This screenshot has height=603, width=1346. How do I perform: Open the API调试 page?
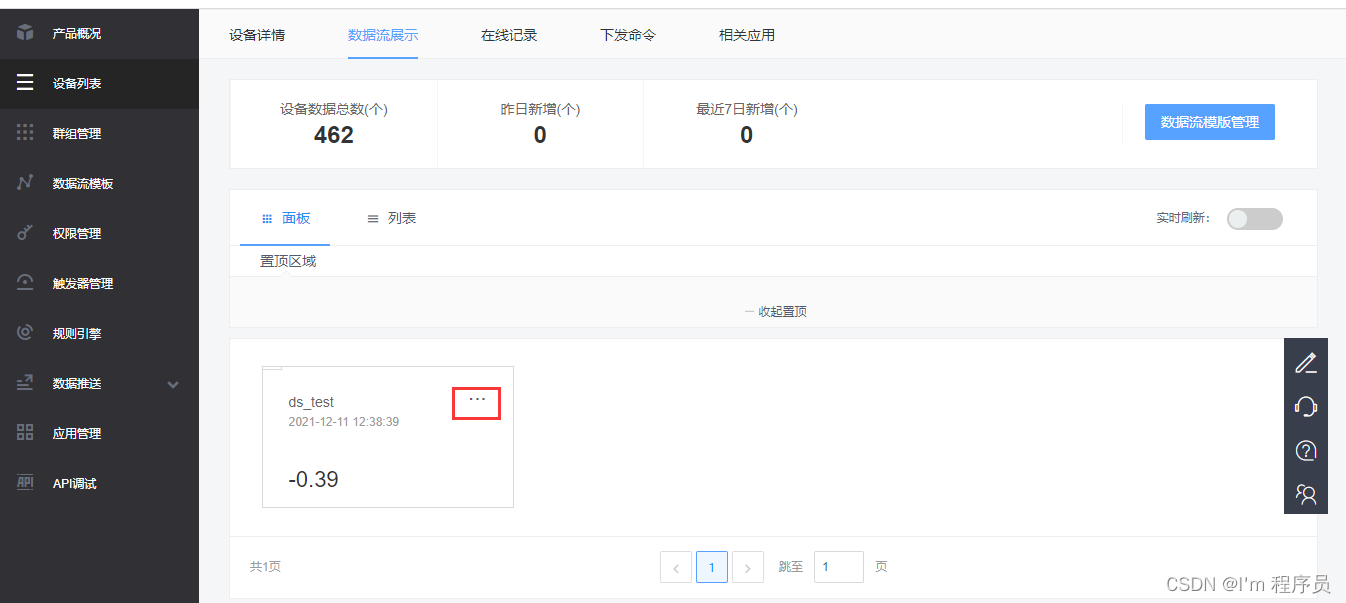(74, 483)
